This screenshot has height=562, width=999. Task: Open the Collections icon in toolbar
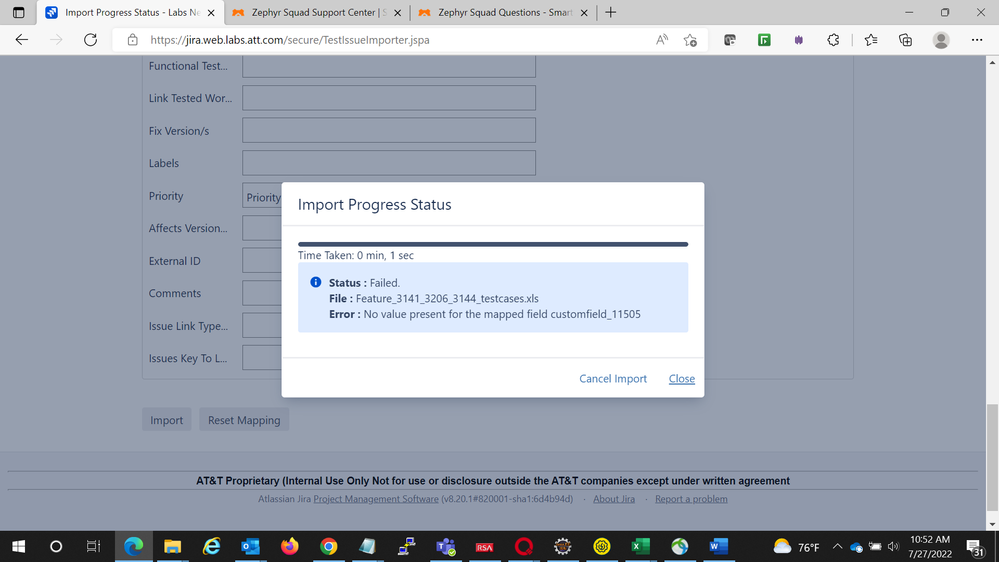(905, 40)
